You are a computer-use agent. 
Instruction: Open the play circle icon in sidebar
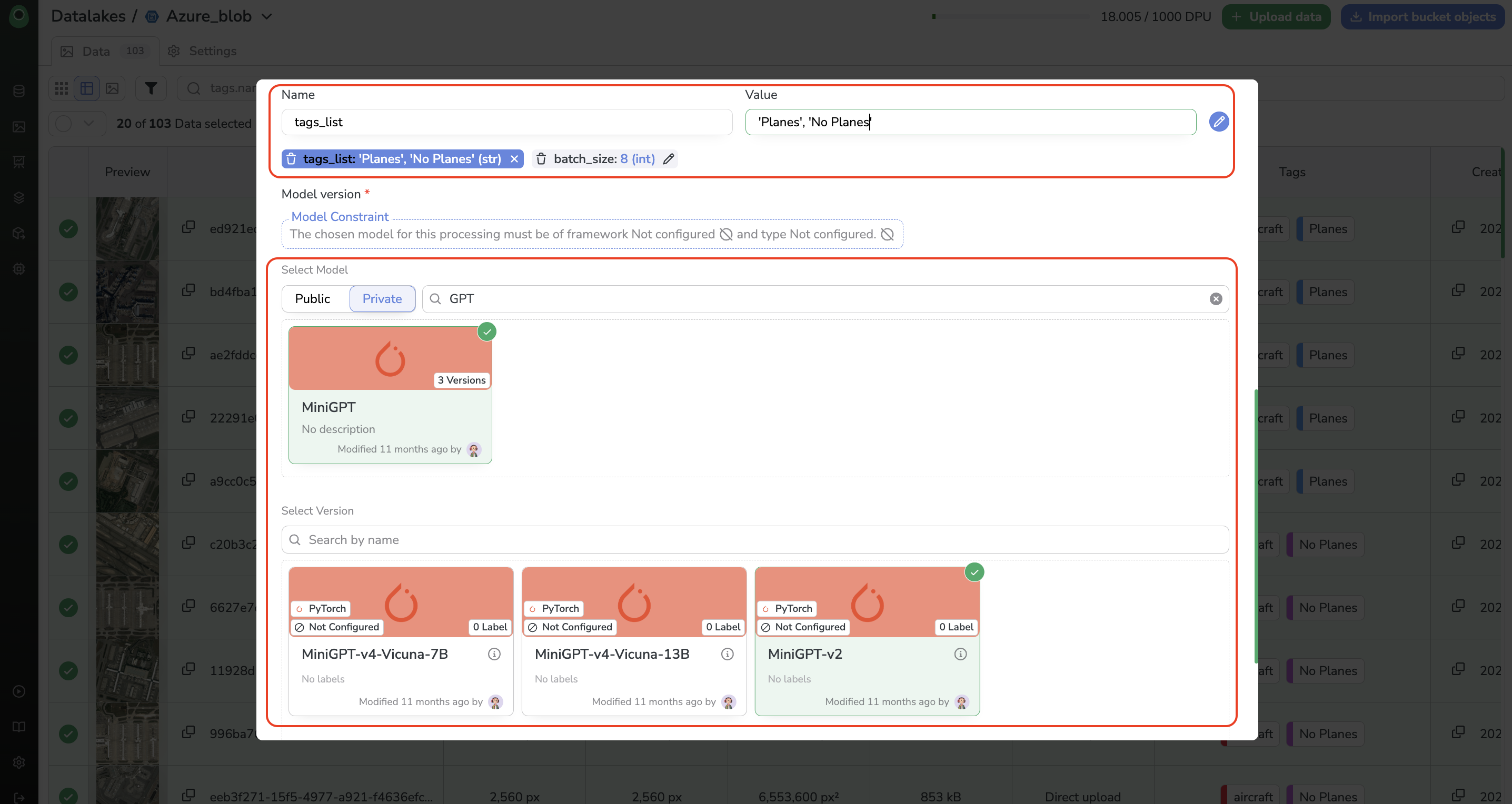[x=19, y=691]
